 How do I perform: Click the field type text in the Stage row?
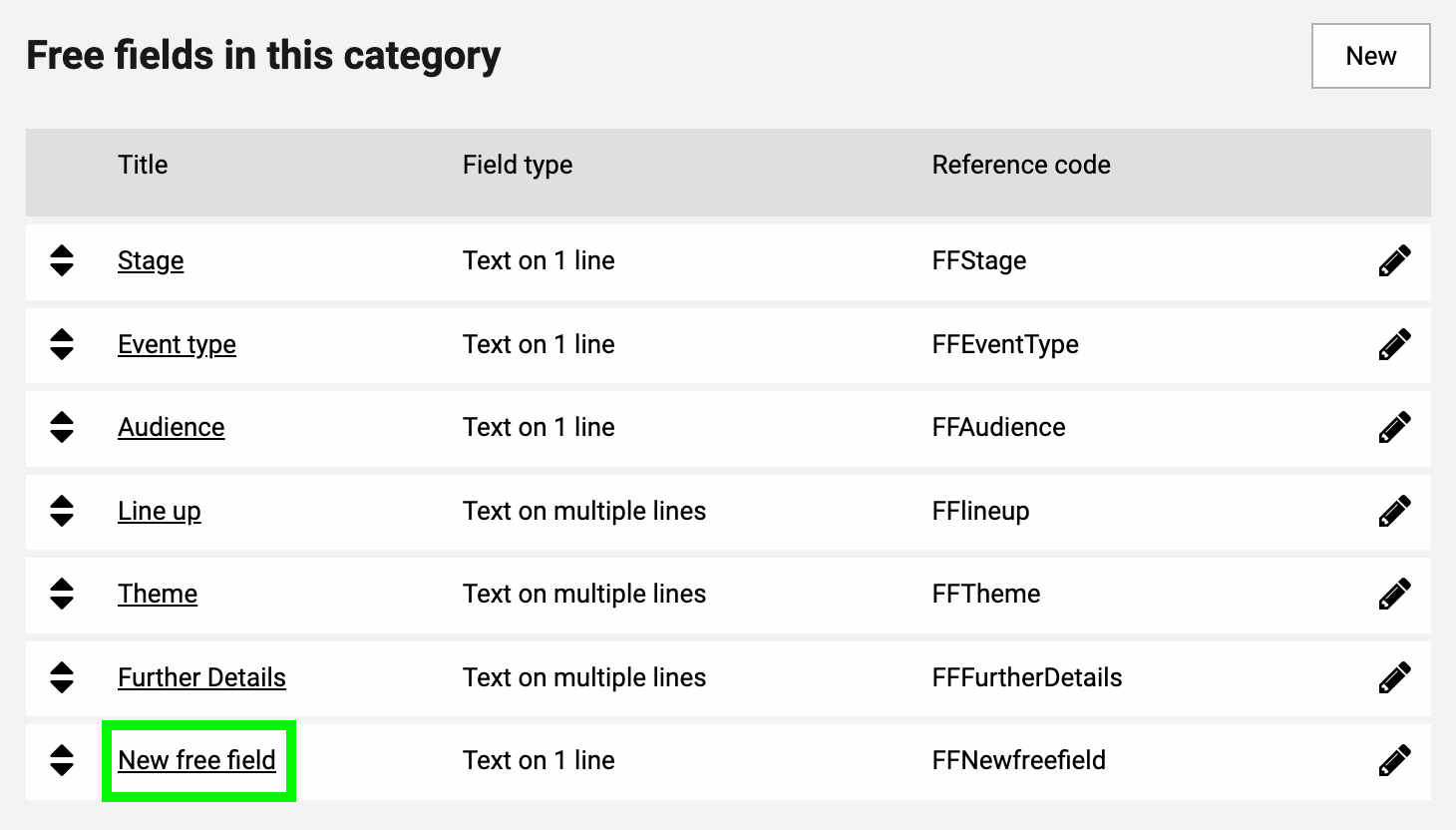click(x=539, y=260)
